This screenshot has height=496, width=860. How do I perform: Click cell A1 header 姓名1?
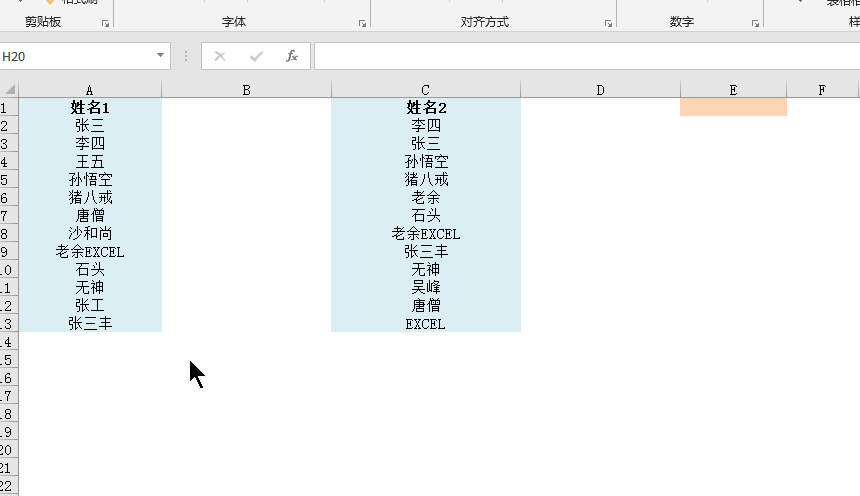(90, 108)
